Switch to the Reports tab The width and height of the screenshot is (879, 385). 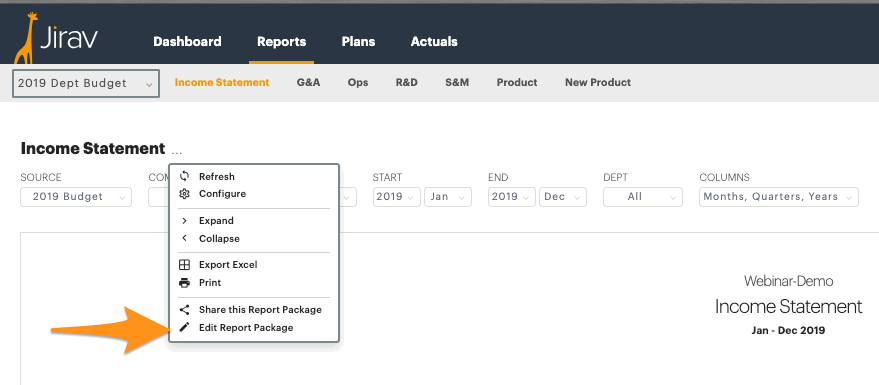click(x=281, y=41)
